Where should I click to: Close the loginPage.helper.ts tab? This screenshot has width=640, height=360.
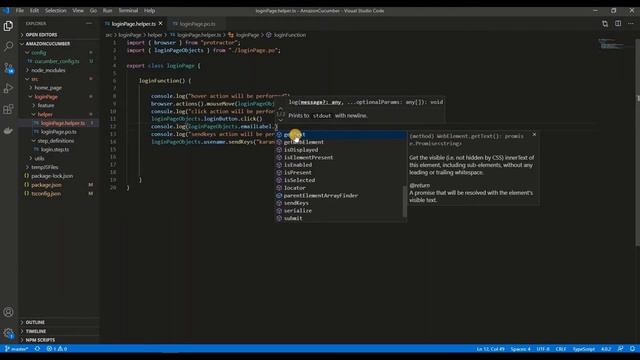[160, 24]
